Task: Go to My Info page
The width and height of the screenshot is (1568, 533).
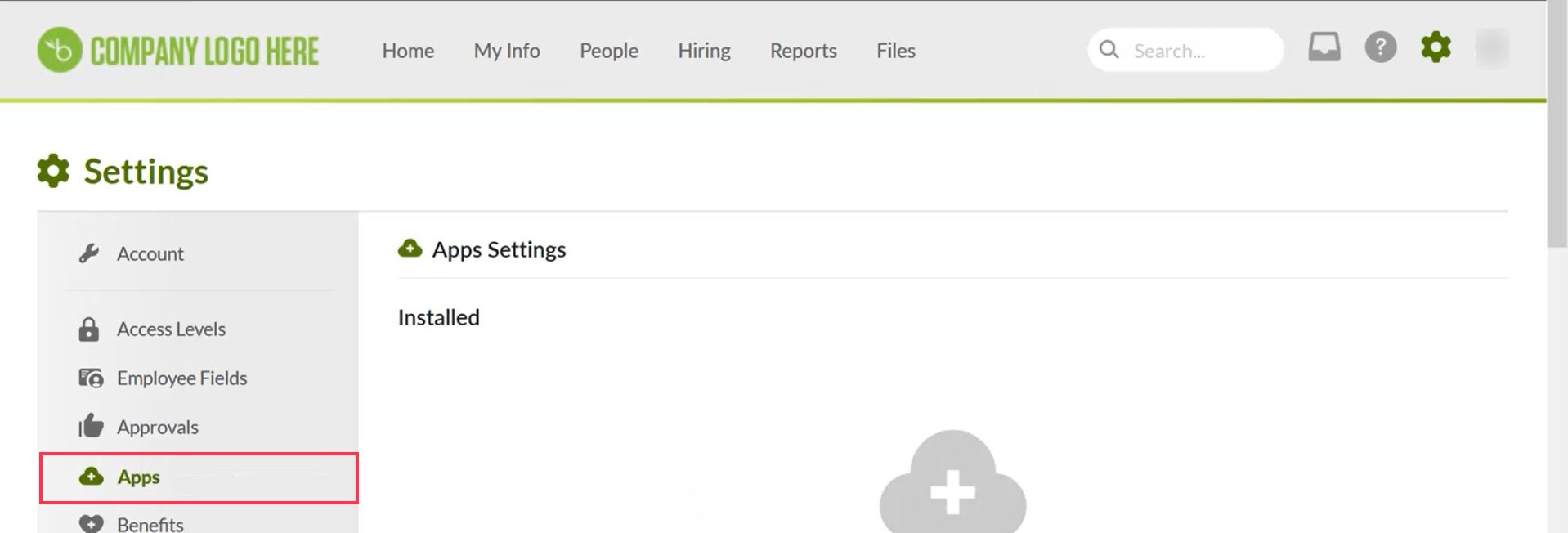Action: point(507,51)
